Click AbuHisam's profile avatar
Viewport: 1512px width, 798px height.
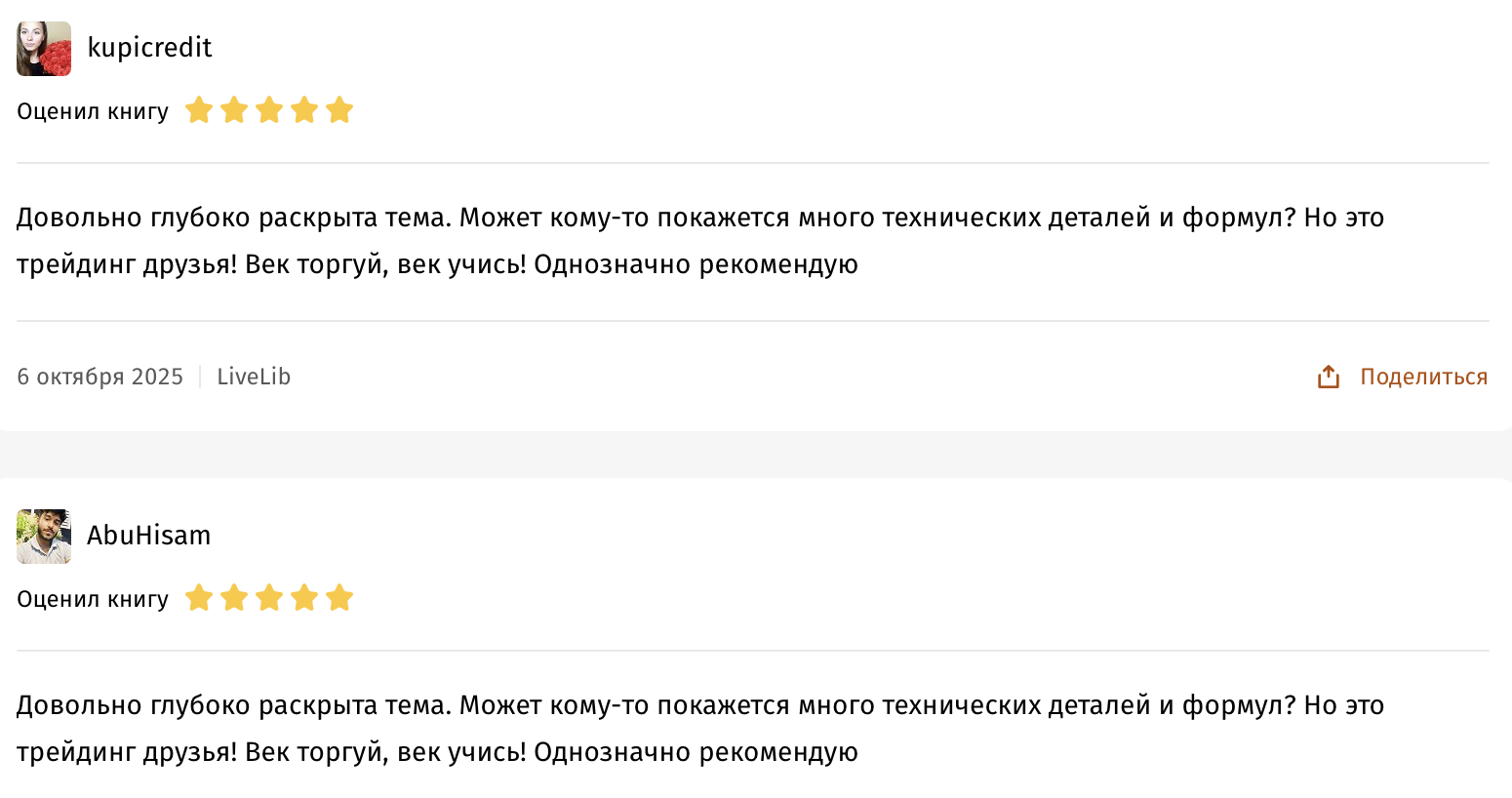pos(44,537)
